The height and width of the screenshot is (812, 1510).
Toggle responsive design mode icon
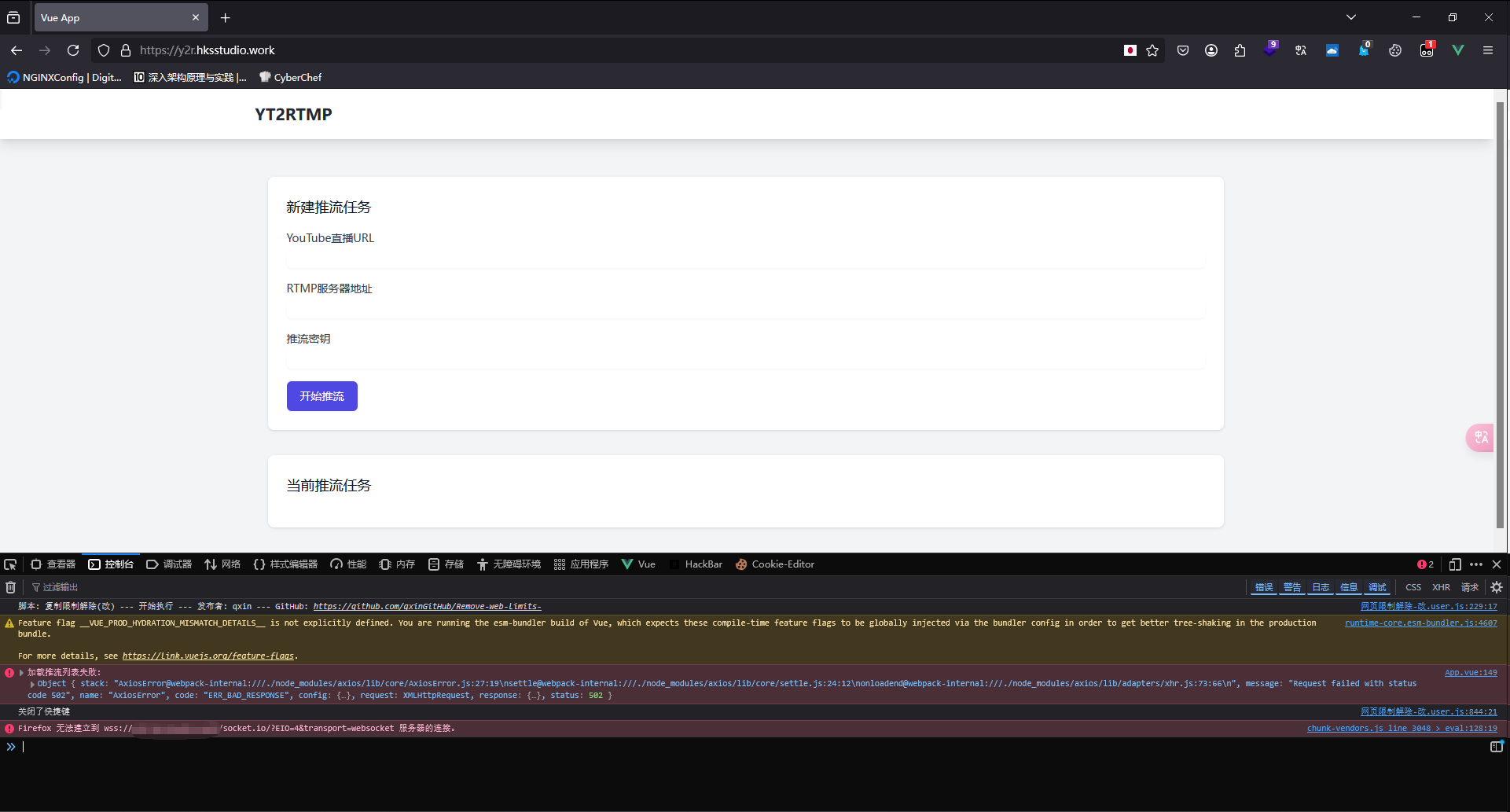(x=1455, y=564)
